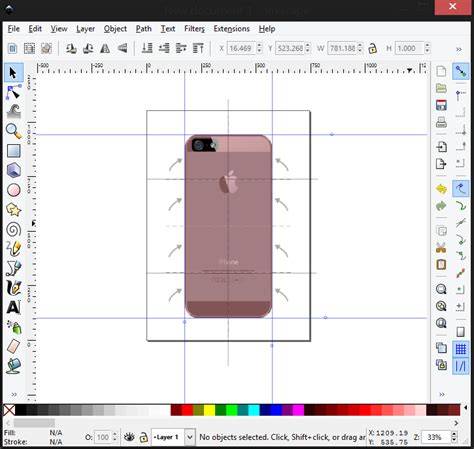Pick the cyan palette swatch

[254, 410]
